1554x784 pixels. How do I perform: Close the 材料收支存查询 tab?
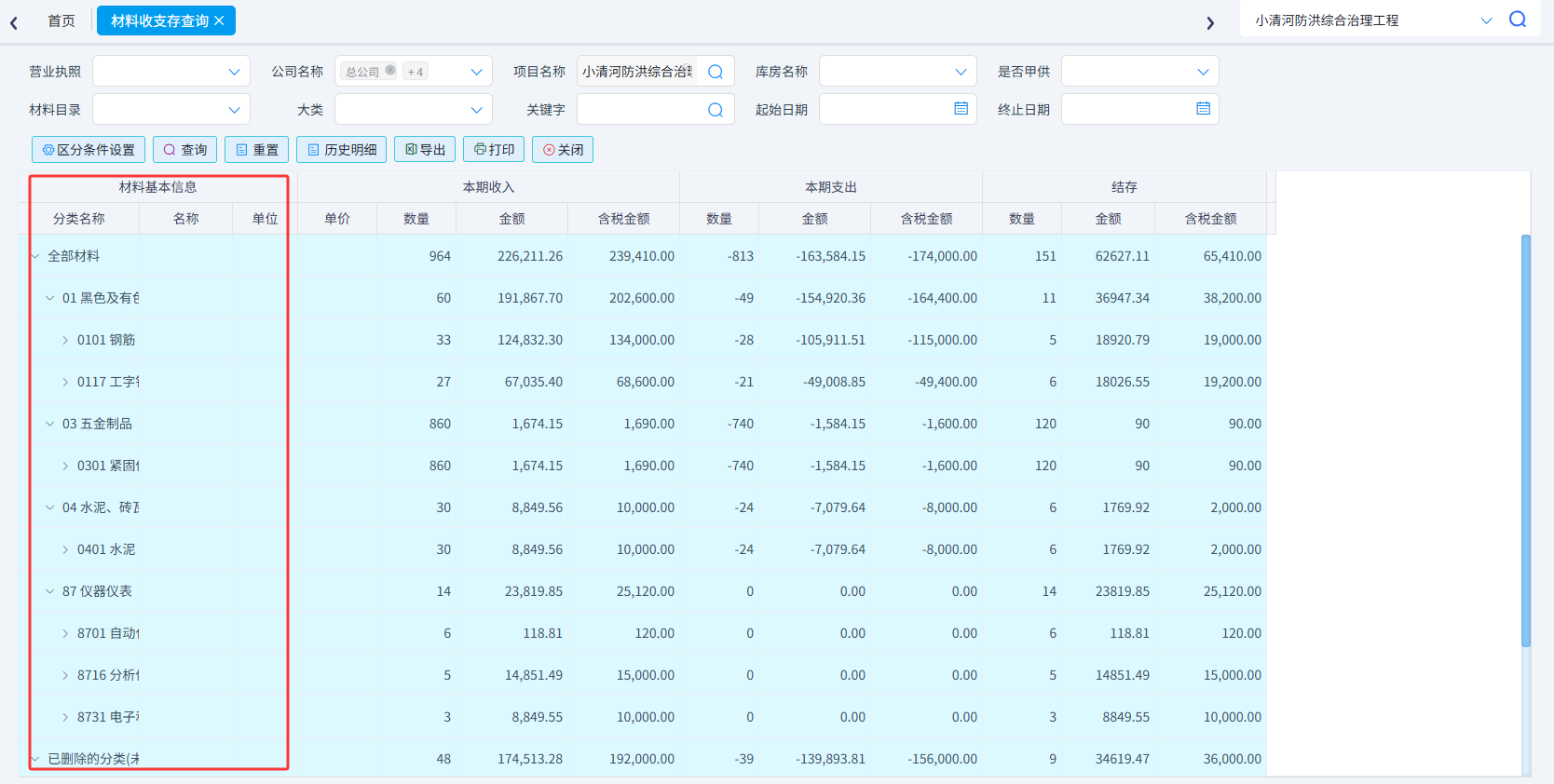[219, 20]
